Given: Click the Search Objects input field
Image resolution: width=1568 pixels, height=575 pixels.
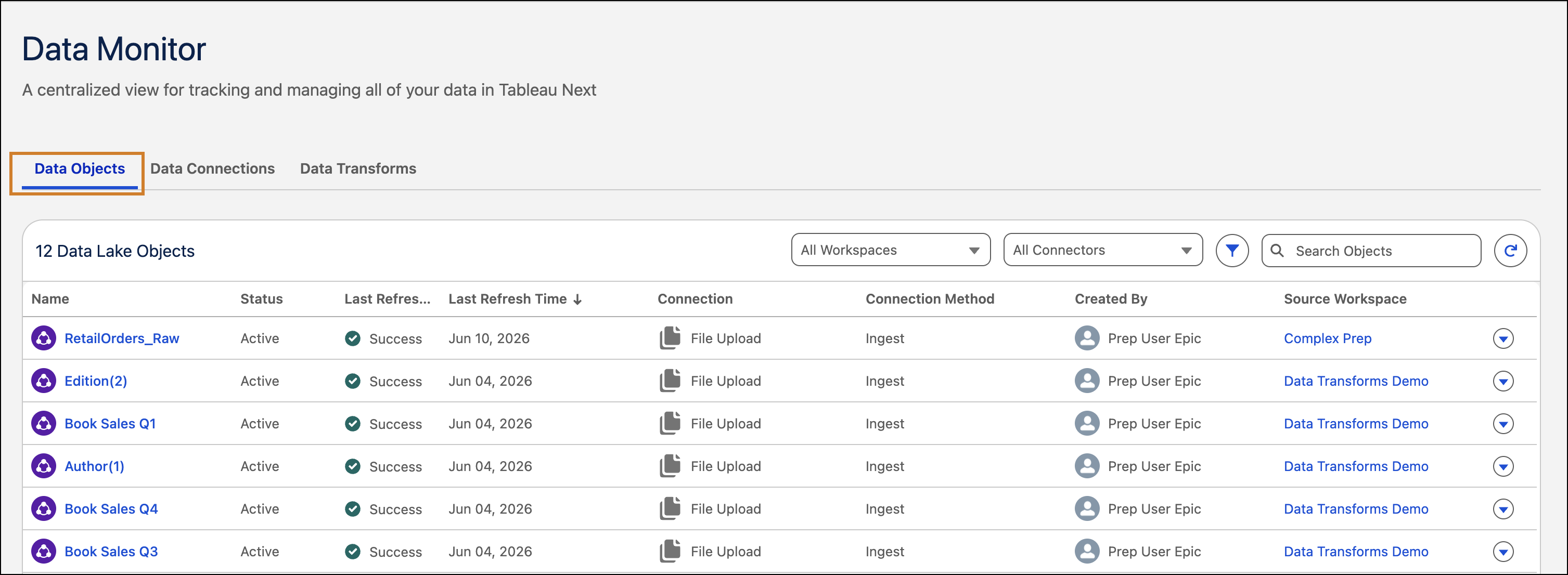Looking at the screenshot, I should tap(1371, 250).
